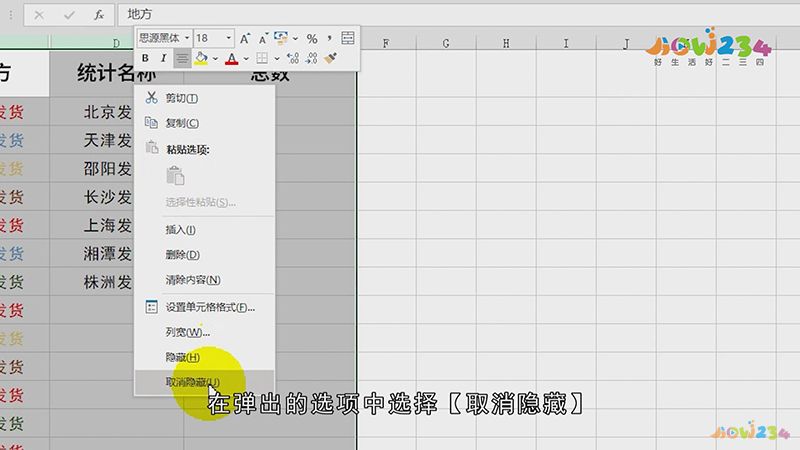Click the increase decimal icon
The image size is (800, 450).
293,58
